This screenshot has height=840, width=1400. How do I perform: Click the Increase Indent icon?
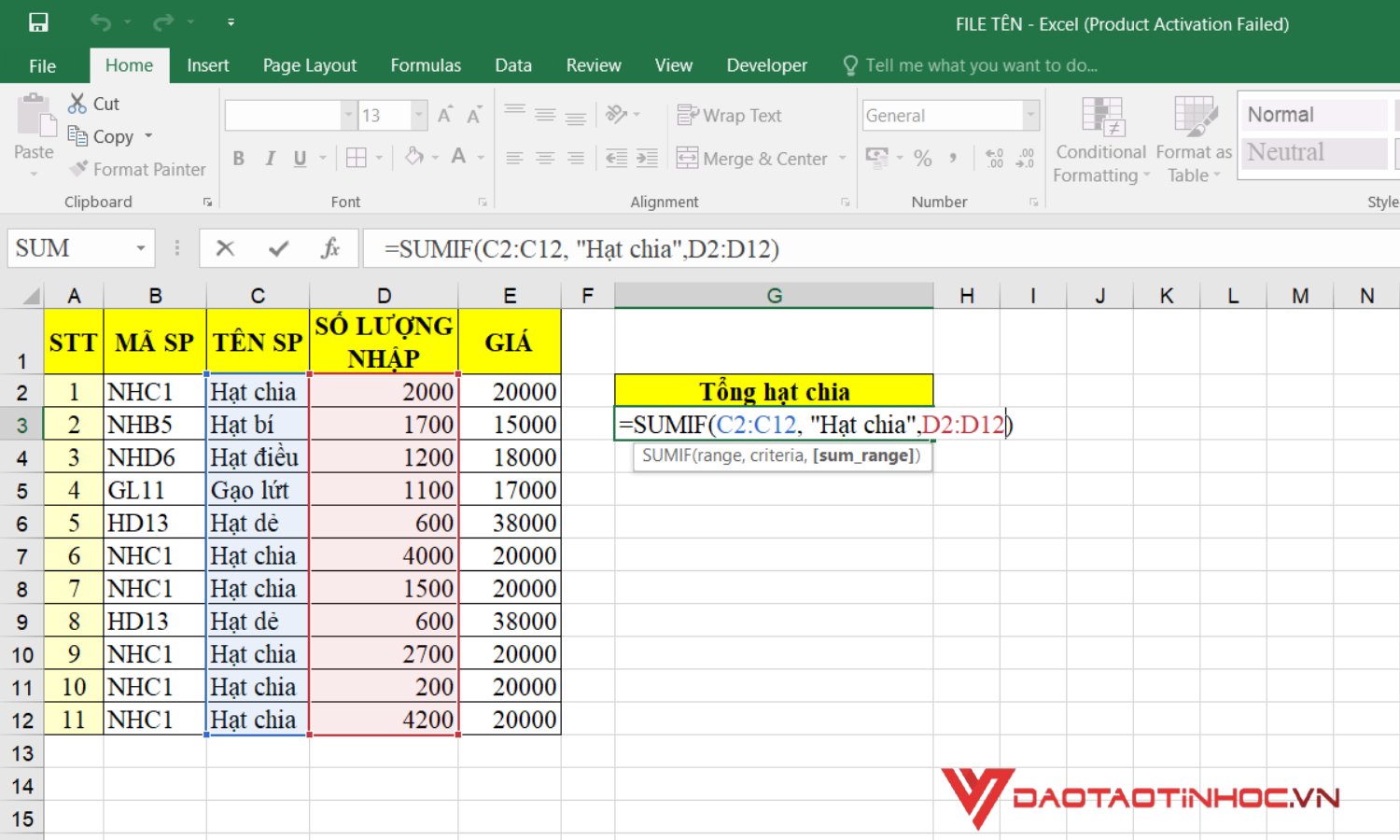click(647, 158)
